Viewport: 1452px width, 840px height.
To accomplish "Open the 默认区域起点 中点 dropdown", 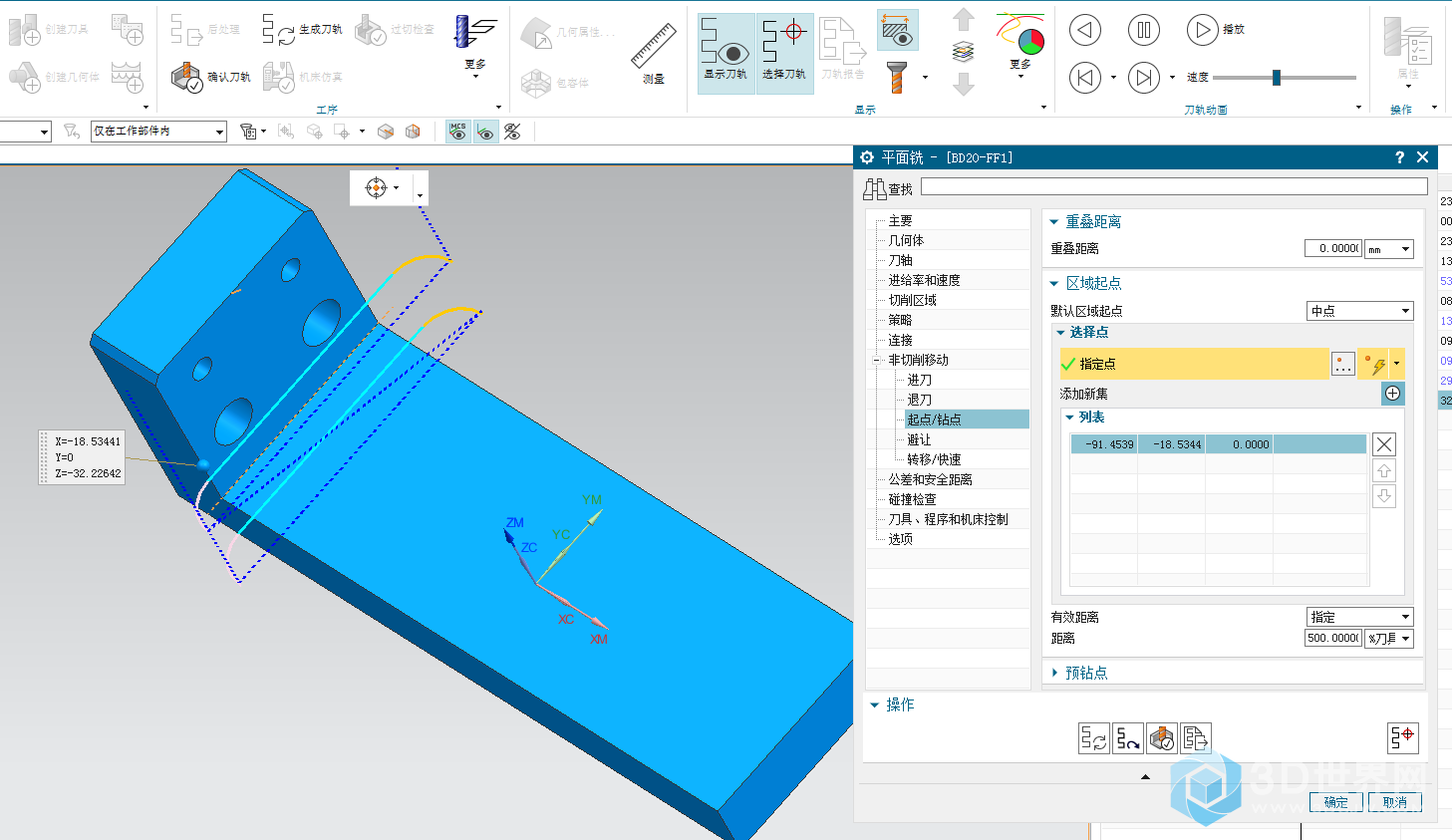I will coord(1360,311).
